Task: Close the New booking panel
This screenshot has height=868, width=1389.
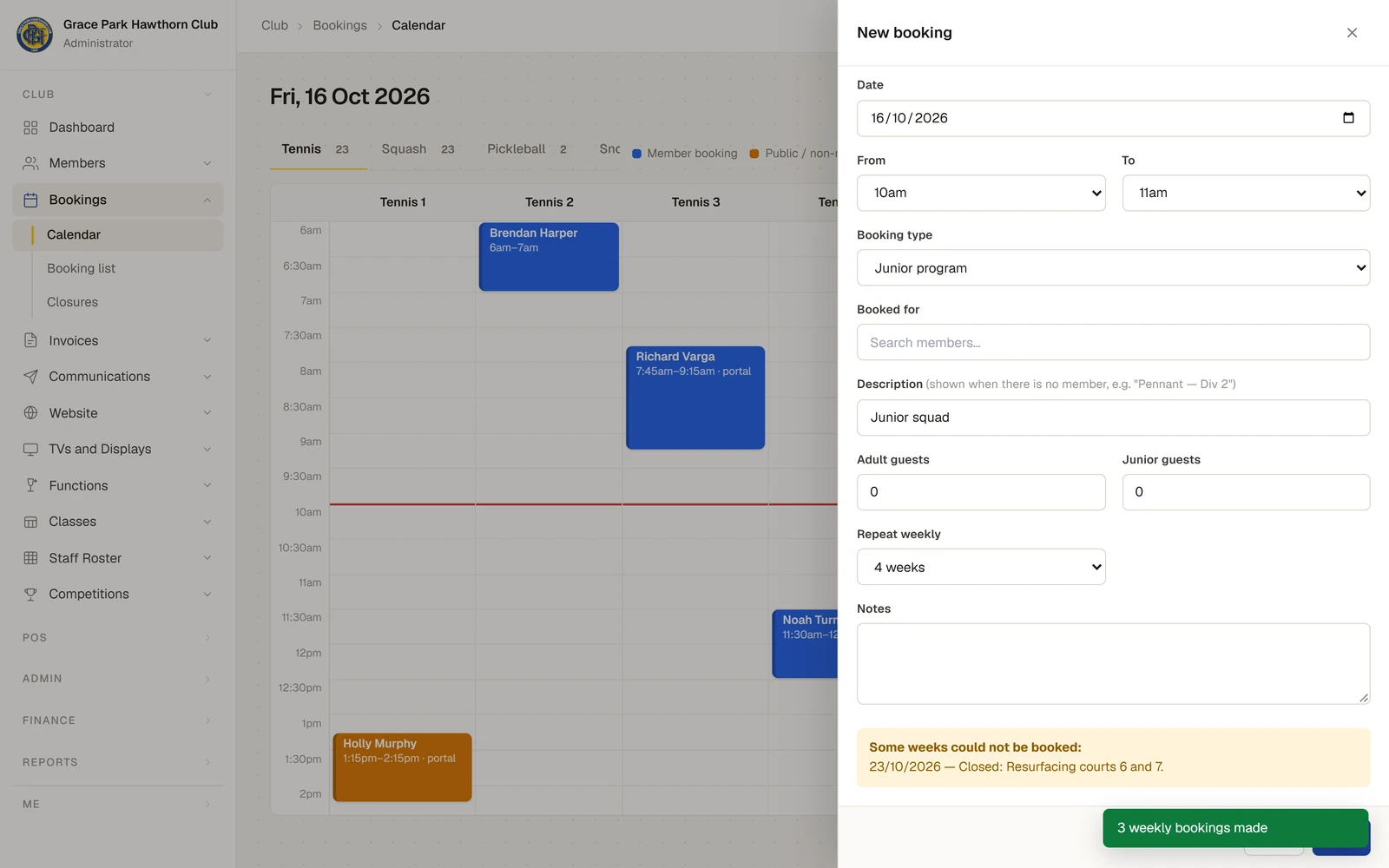Action: coord(1352,33)
